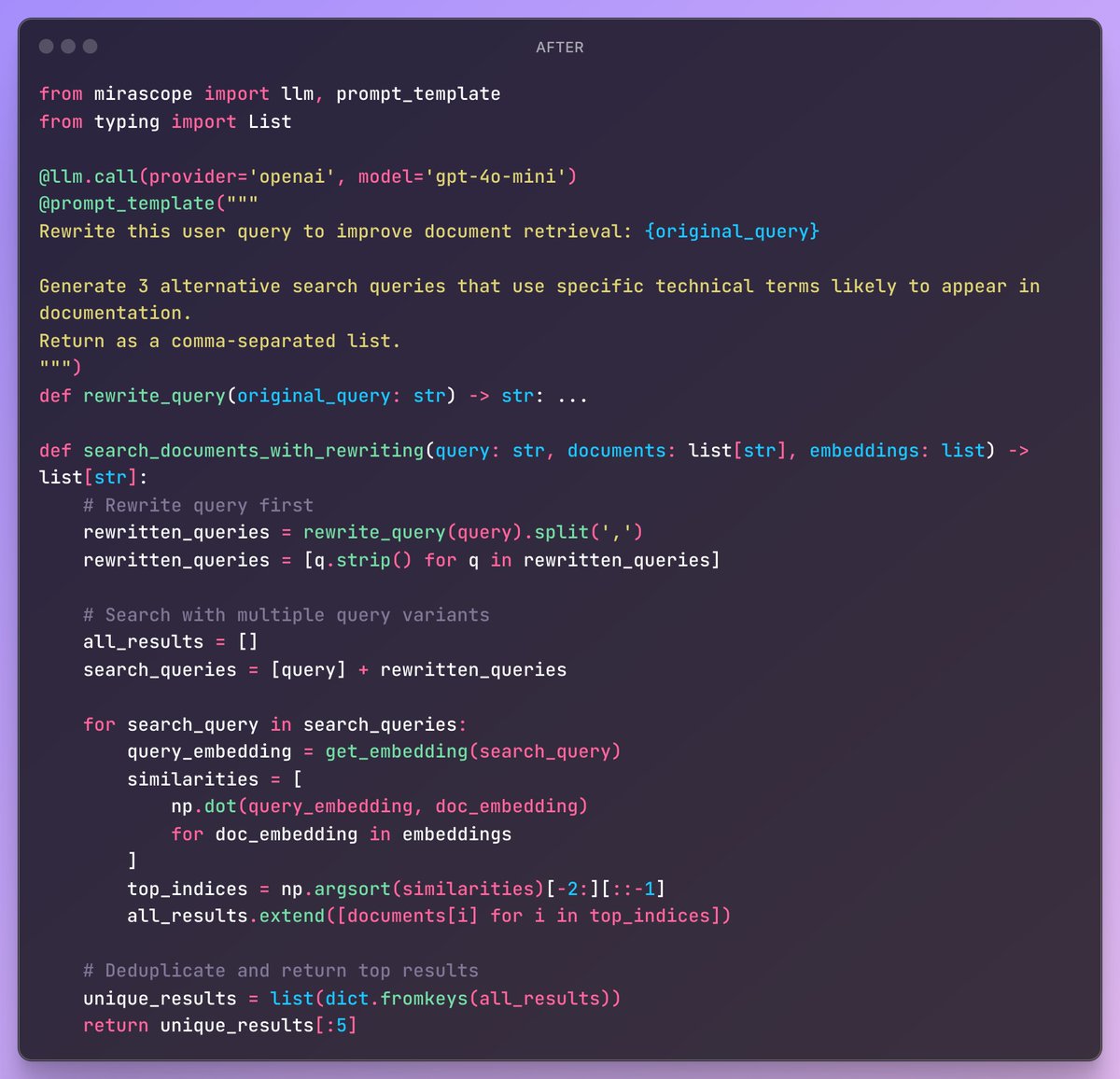Click the 'original_query: str' parameter
Viewport: 1120px width, 1079px height.
(x=342, y=397)
